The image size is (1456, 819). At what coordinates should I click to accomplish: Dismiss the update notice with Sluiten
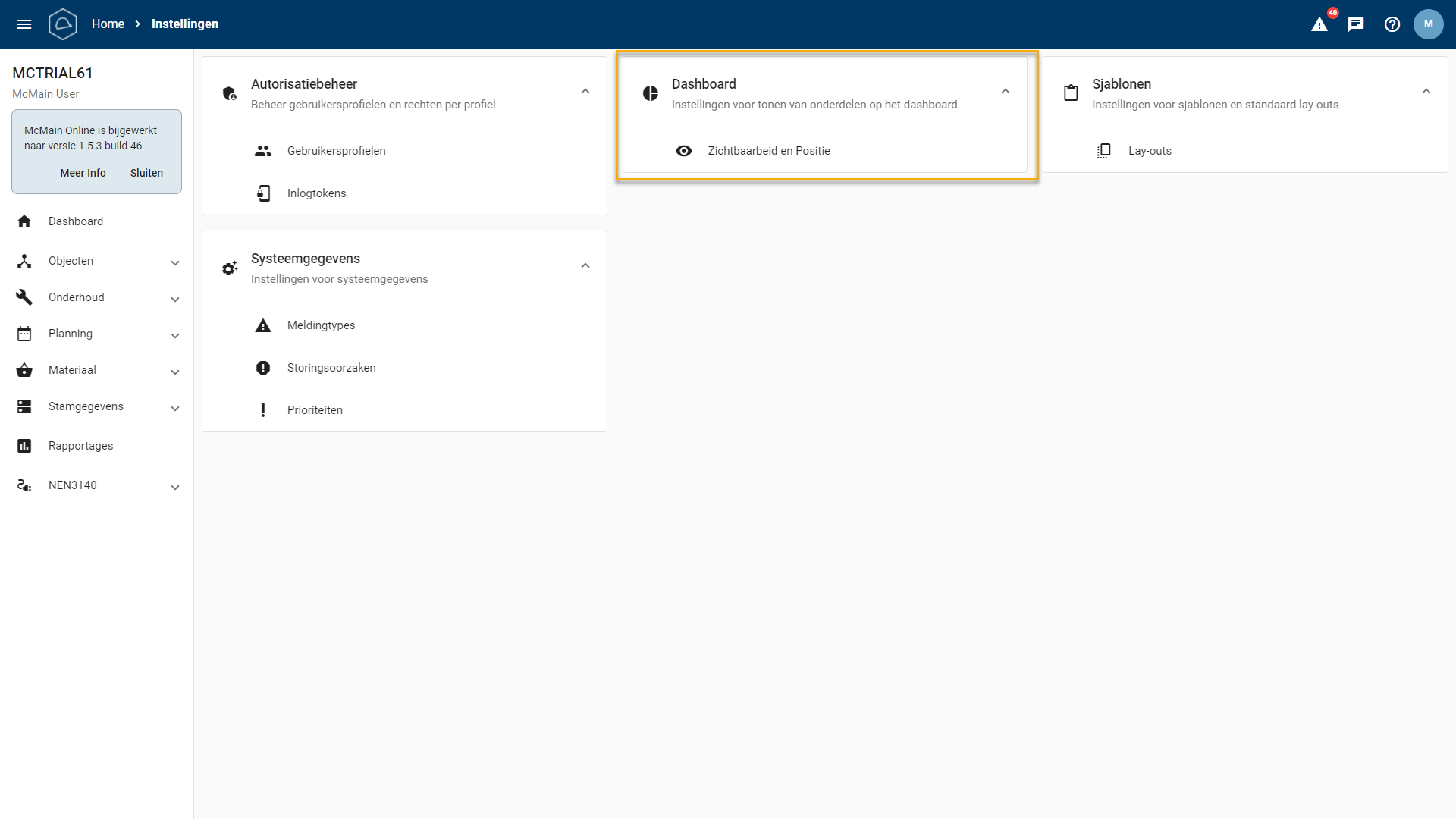pos(146,173)
